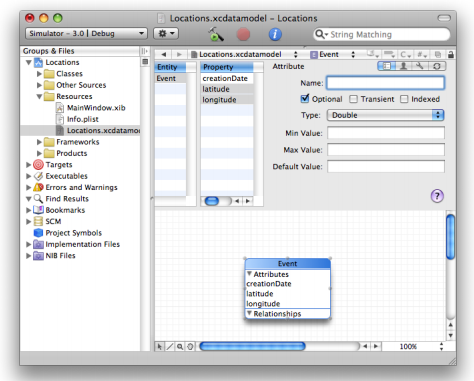Viewport: 474px width, 381px height.
Task: Select the longitude property row
Action: (x=227, y=100)
